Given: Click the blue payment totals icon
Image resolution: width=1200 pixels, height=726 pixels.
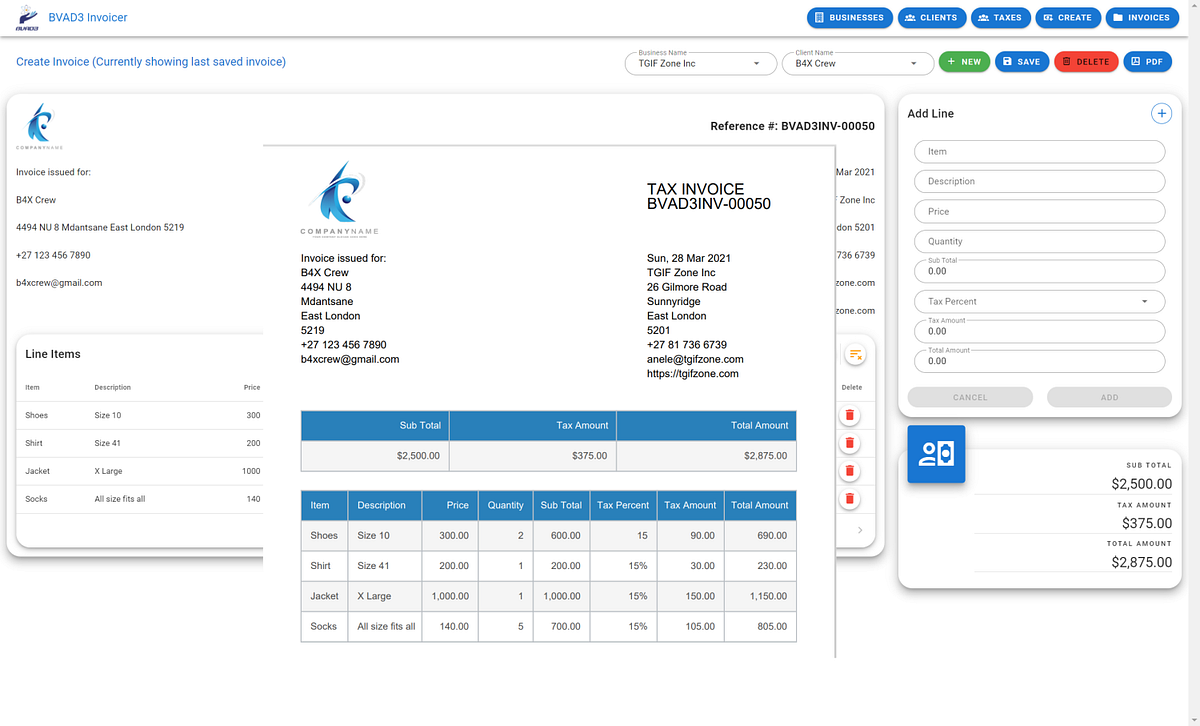Looking at the screenshot, I should tap(936, 454).
